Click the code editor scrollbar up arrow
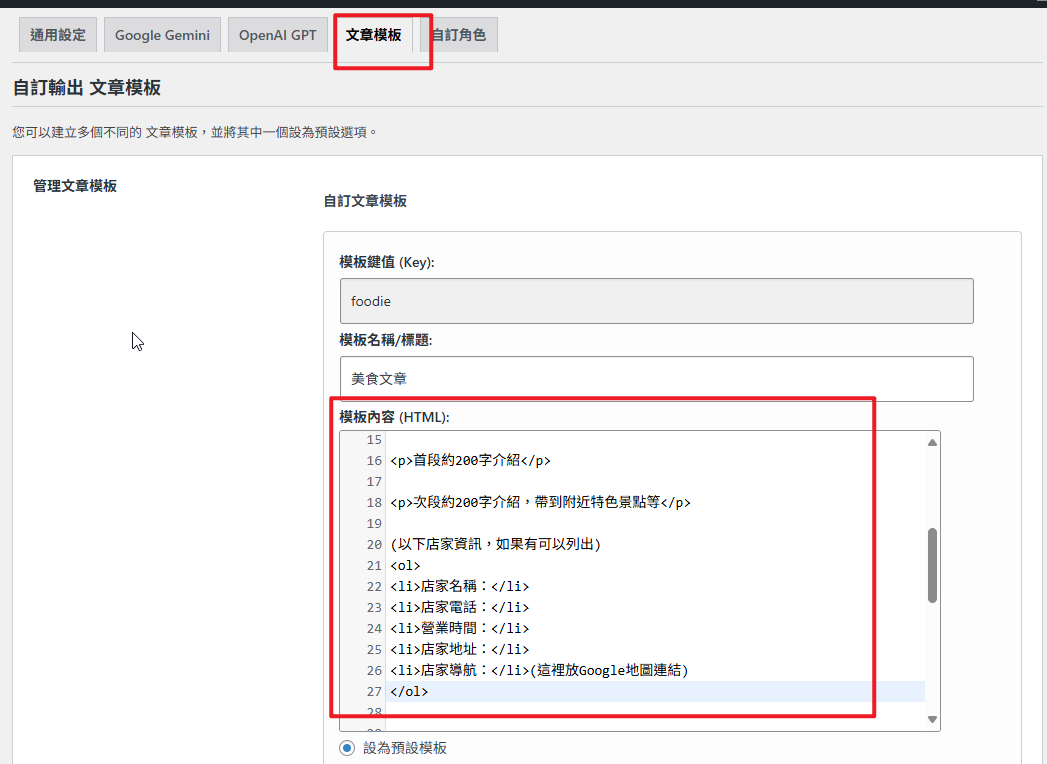This screenshot has height=764, width=1047. point(932,442)
